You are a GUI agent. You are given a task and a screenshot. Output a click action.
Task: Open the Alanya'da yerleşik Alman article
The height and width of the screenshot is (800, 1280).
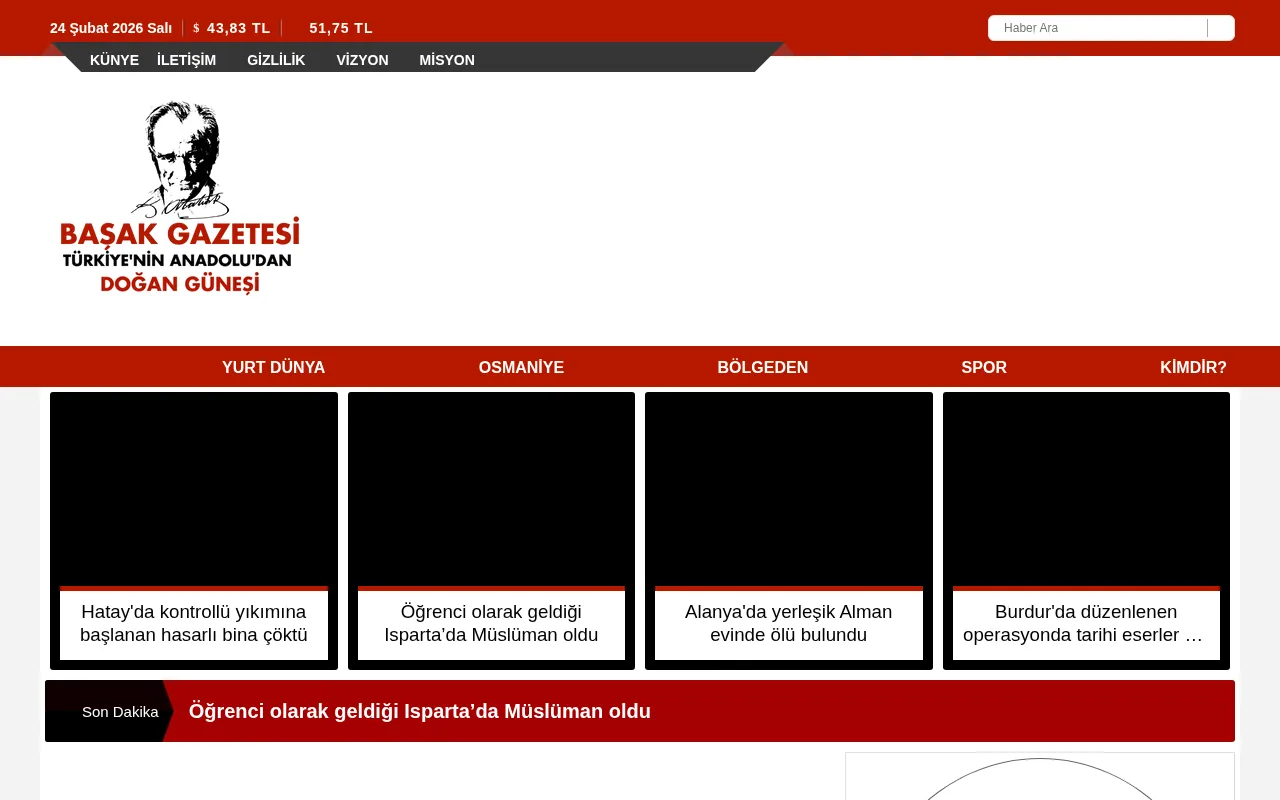click(x=788, y=623)
